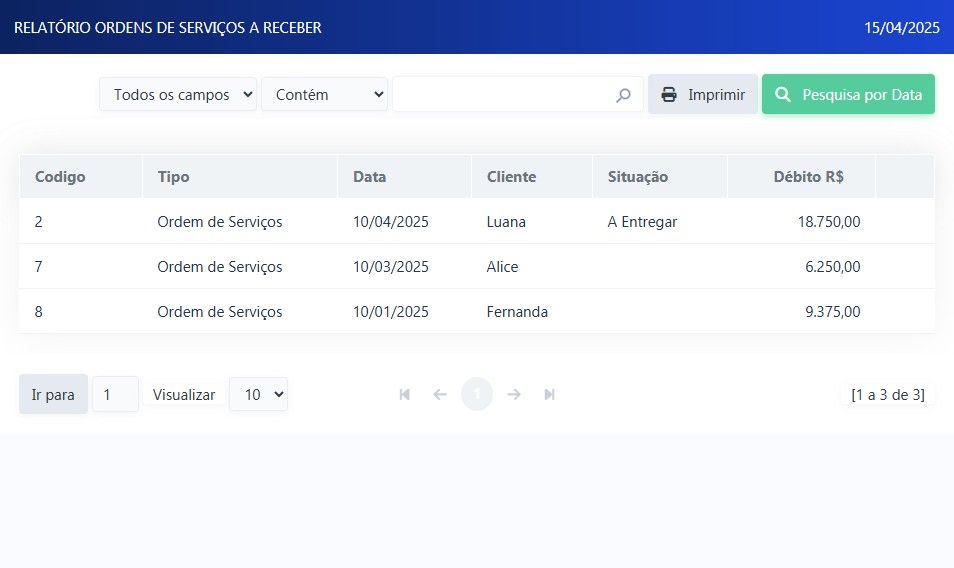Select client cell 'Luana'
The width and height of the screenshot is (954, 568).
[x=506, y=222]
